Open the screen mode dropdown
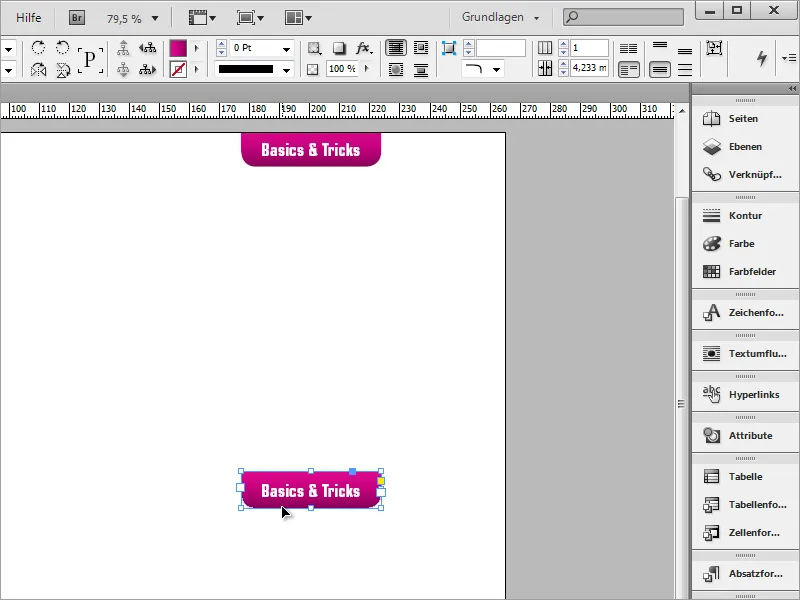The width and height of the screenshot is (800, 600). click(250, 18)
